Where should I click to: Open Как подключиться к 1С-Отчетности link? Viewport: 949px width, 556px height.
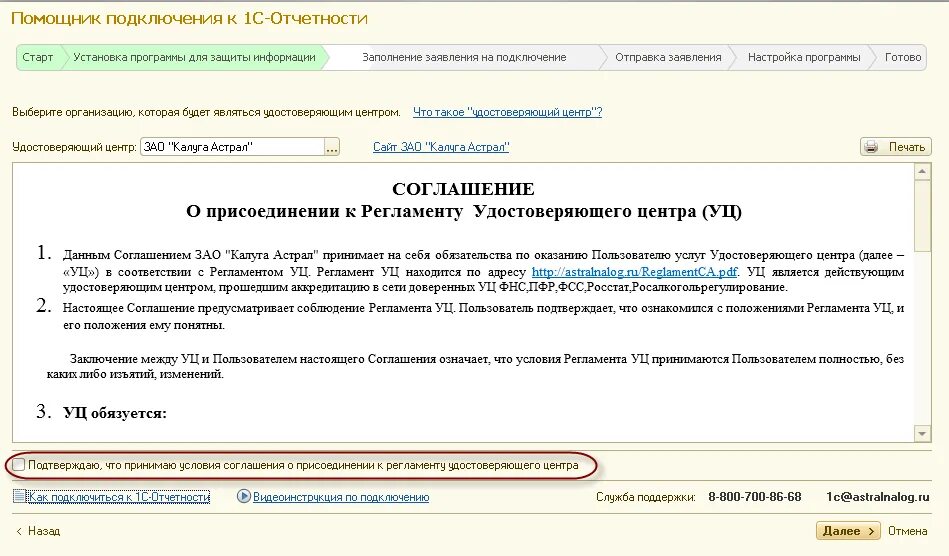[119, 497]
